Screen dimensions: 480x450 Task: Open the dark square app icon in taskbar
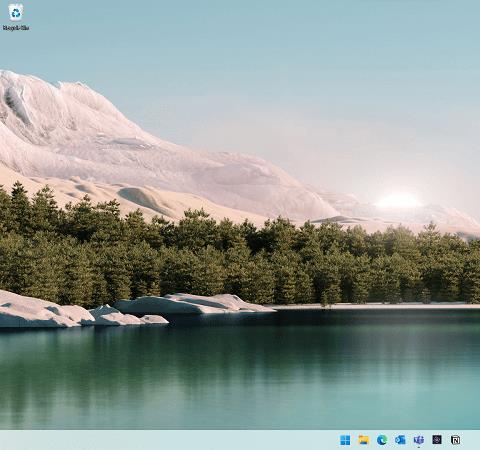[437, 440]
